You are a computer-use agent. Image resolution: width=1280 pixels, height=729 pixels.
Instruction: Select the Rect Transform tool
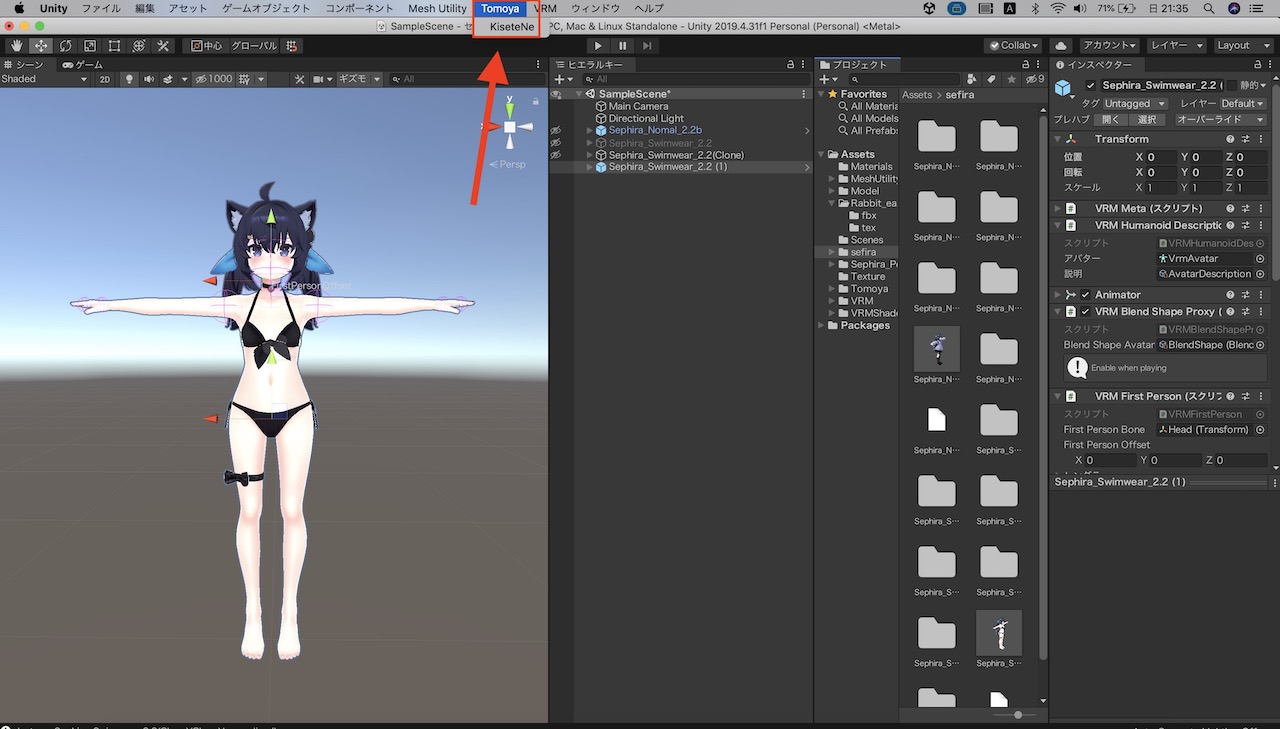[113, 45]
